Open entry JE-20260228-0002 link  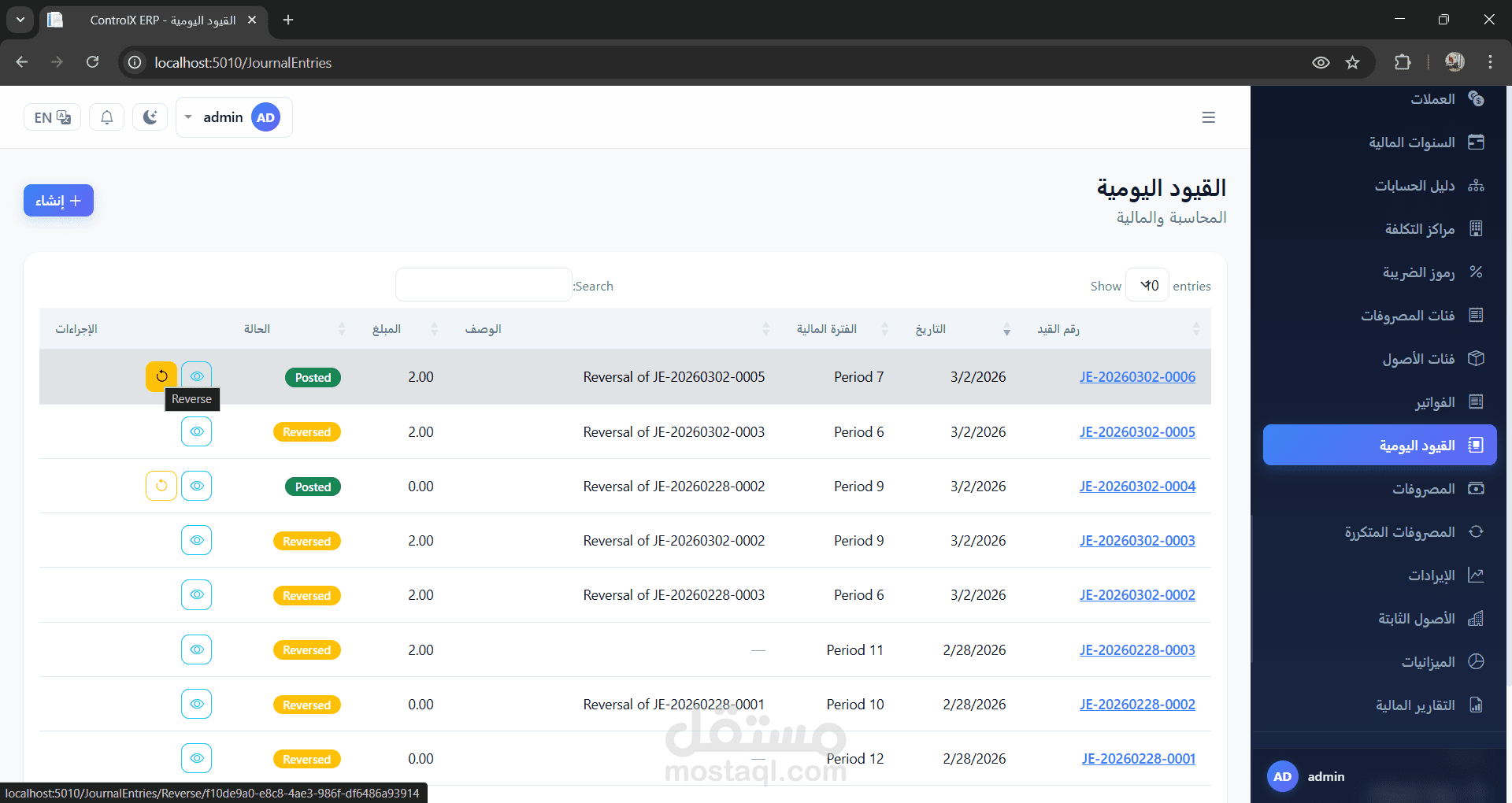(1137, 705)
